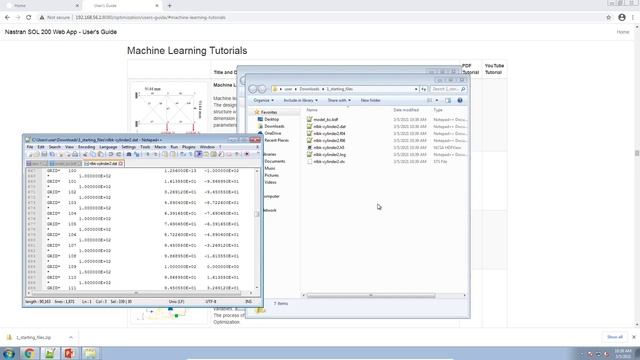Click the Zoom Out icon in Notepad++
Screen dimensions: 640x360
point(155,154)
